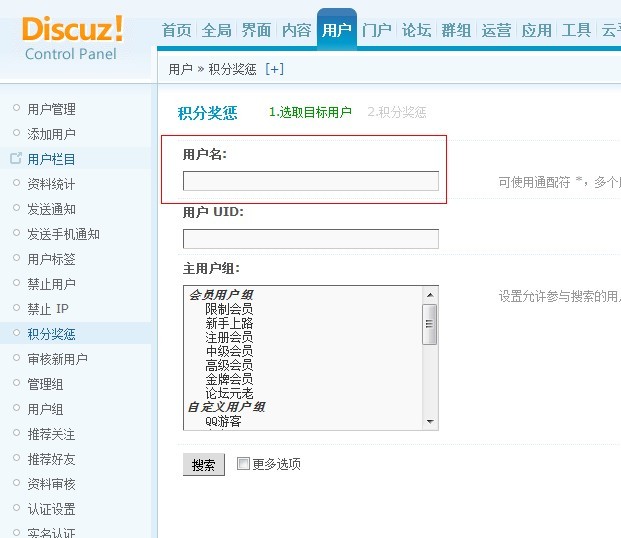Click step 1.选取目标用户
The width and height of the screenshot is (621, 538).
[x=310, y=112]
